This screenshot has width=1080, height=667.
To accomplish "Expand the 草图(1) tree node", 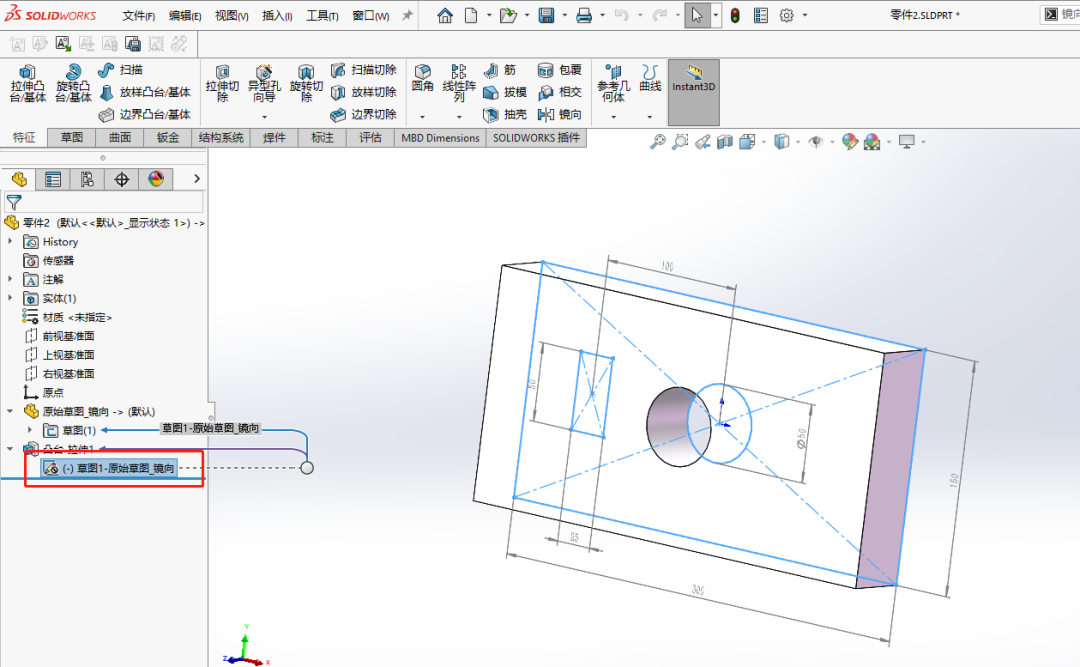I will coord(30,430).
